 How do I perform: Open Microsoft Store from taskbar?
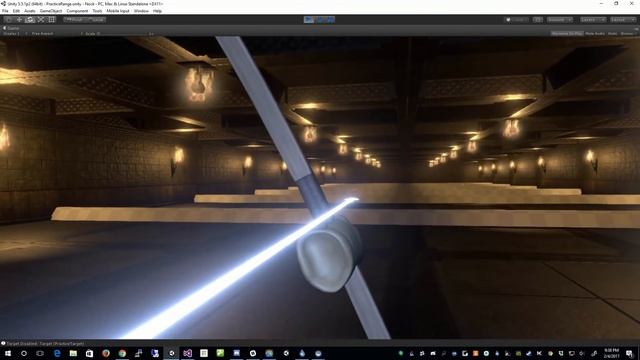tap(89, 353)
